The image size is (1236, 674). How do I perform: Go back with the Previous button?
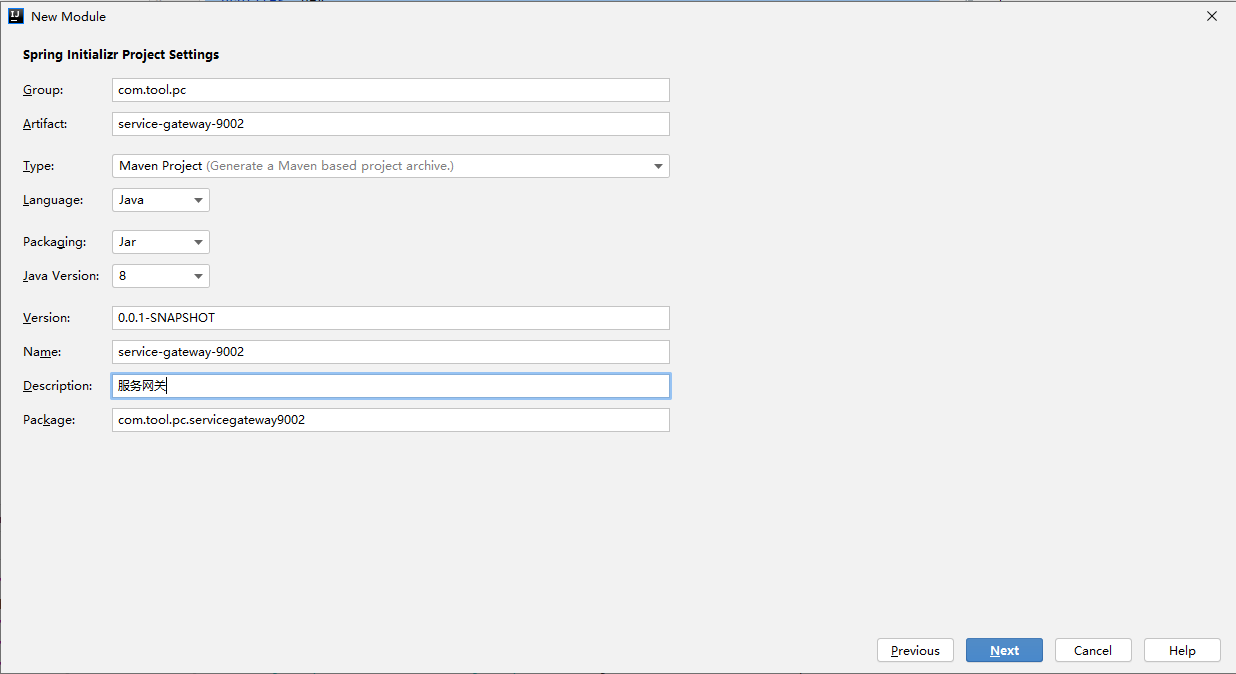click(x=915, y=650)
